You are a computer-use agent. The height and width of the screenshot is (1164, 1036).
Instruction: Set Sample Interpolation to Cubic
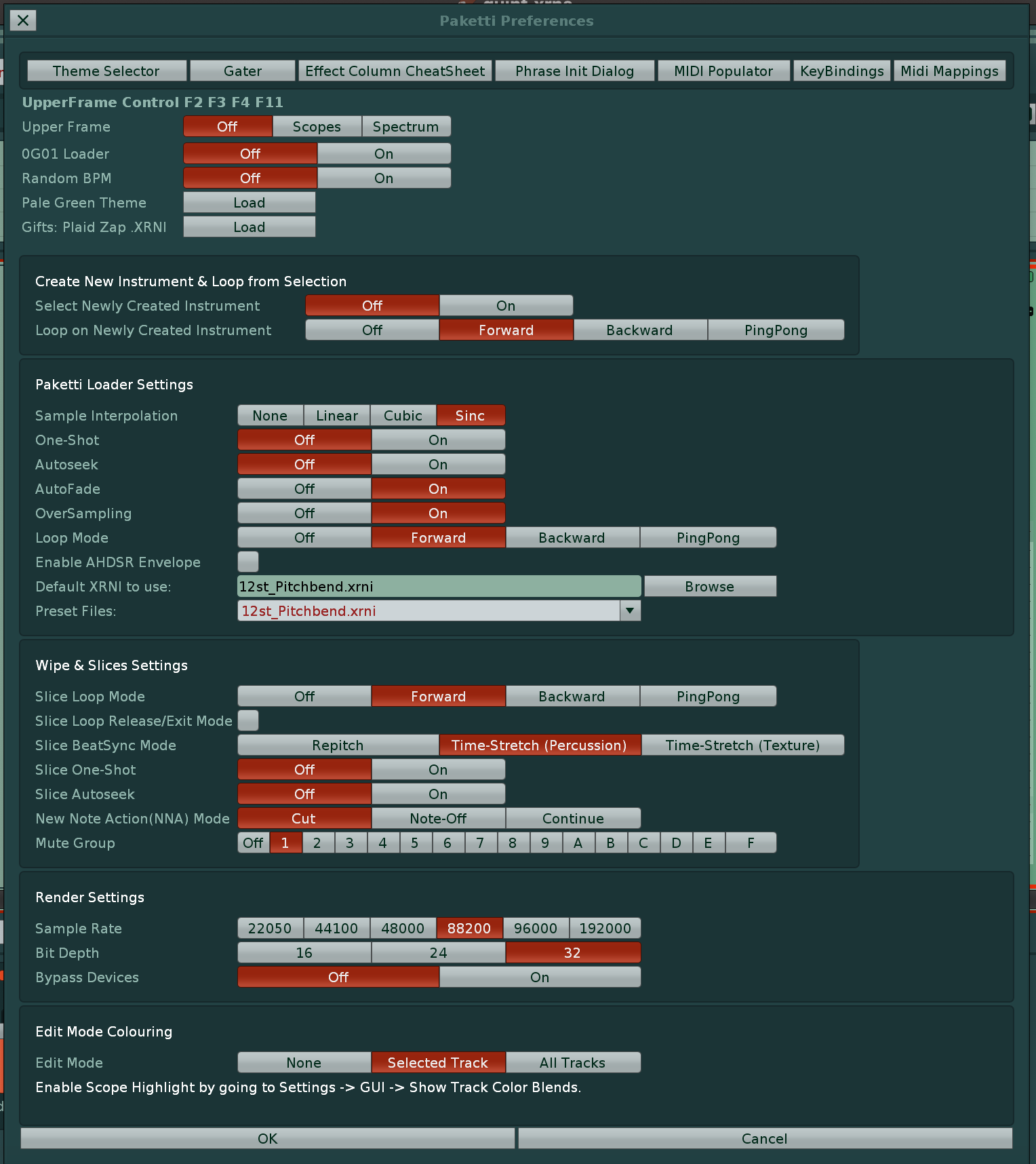tap(403, 415)
